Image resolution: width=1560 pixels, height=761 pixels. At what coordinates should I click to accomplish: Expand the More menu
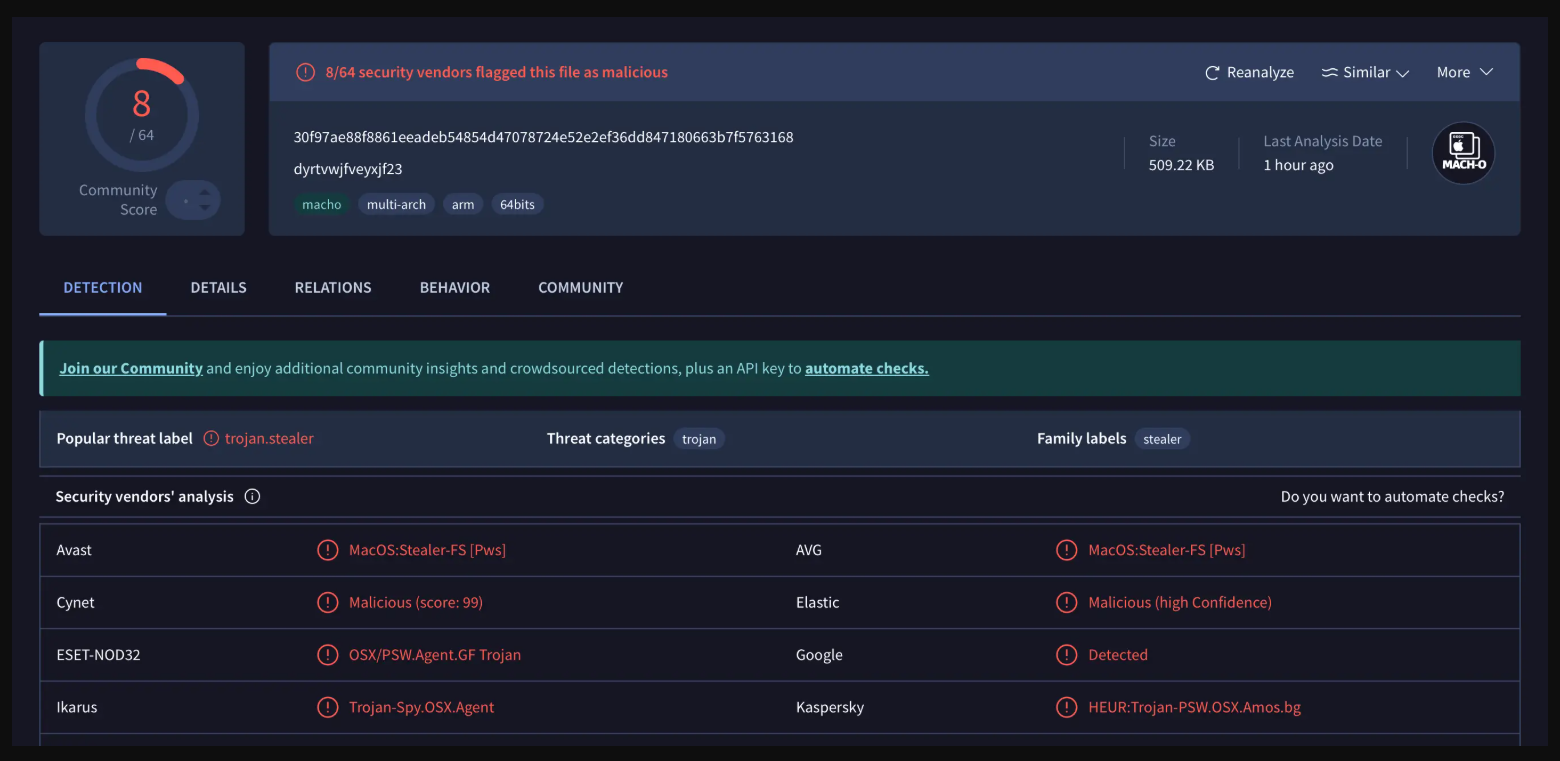click(1464, 71)
